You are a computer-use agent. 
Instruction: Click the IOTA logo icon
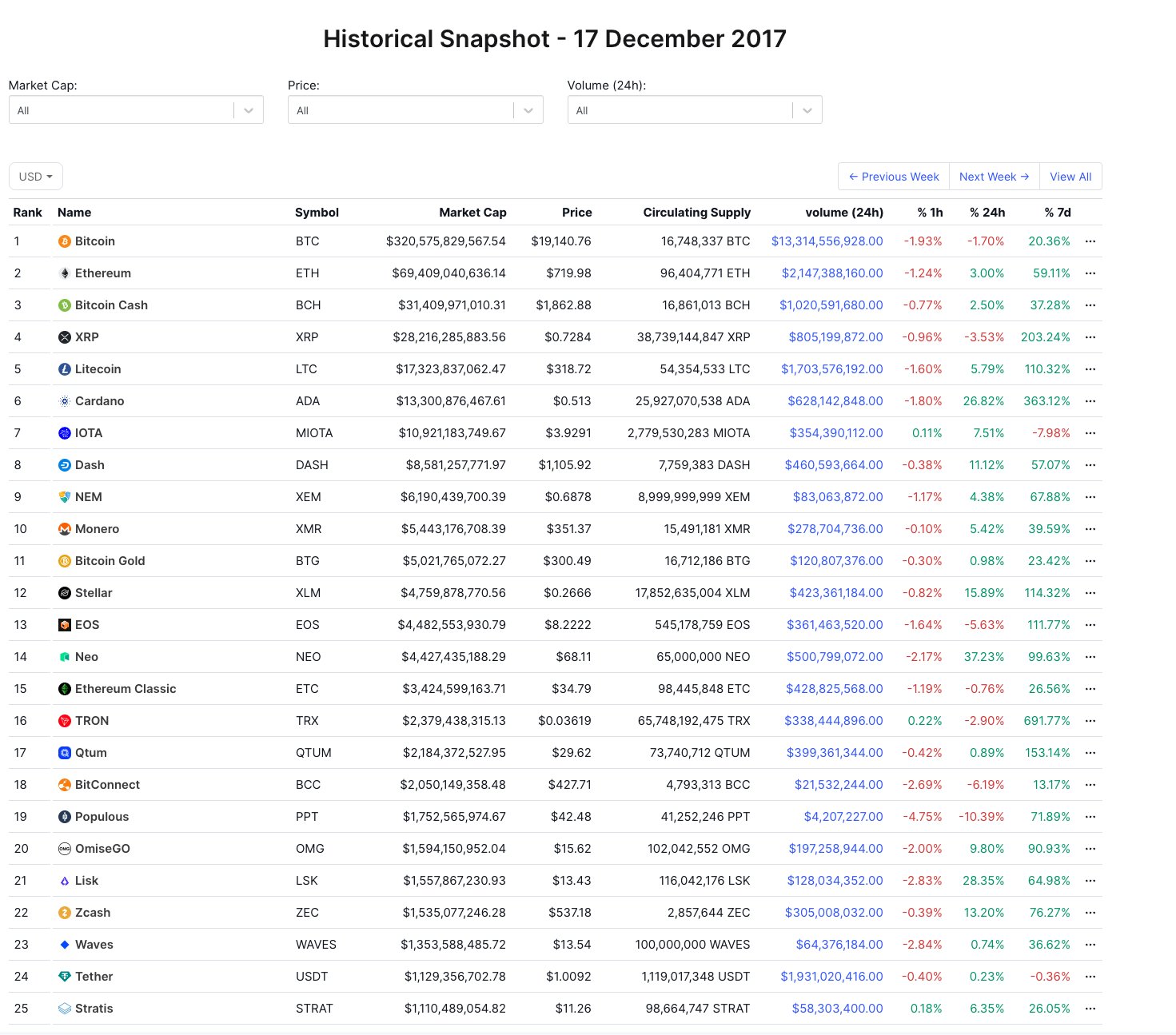tap(65, 433)
